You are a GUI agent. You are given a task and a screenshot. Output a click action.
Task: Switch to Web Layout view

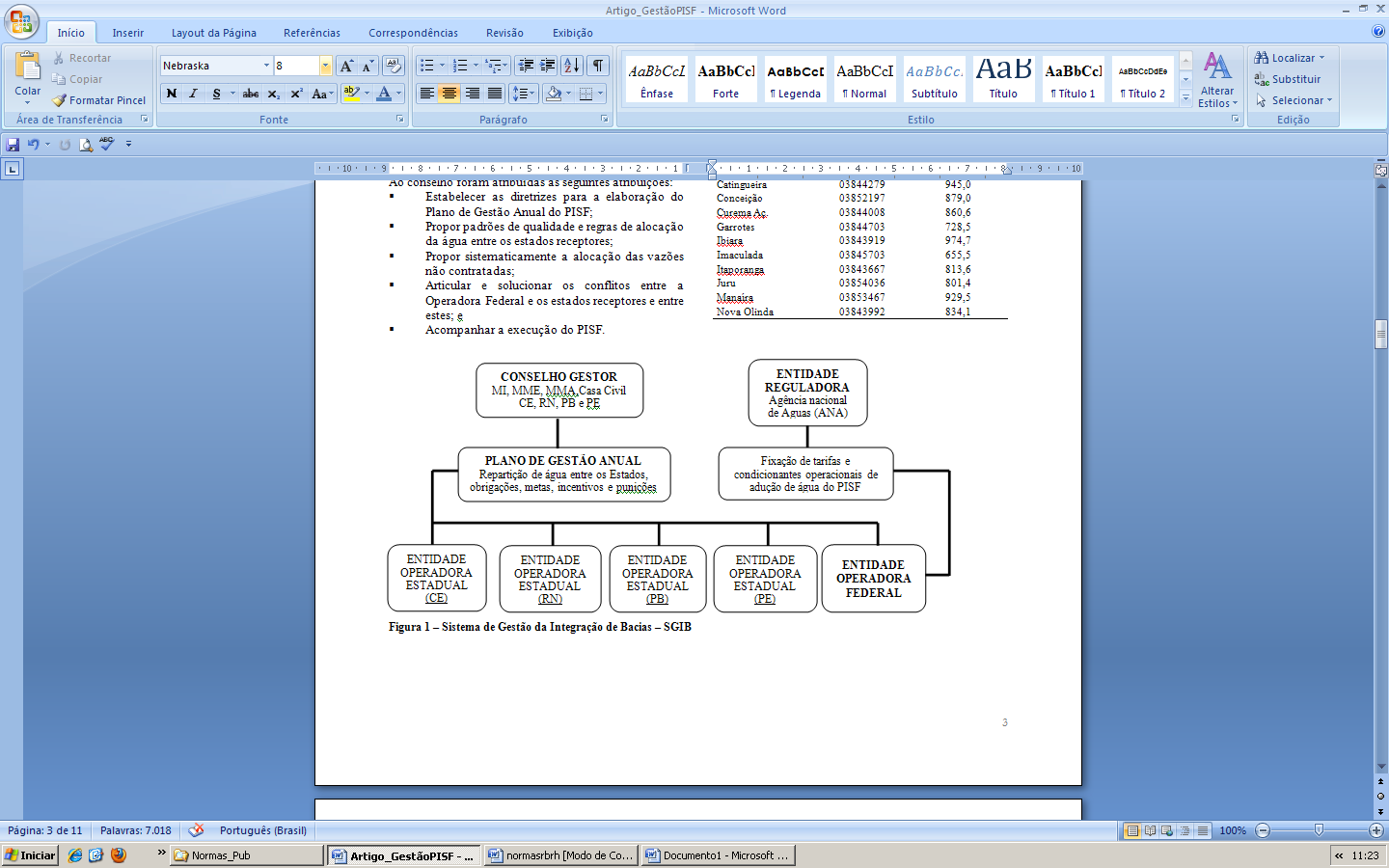[1167, 830]
